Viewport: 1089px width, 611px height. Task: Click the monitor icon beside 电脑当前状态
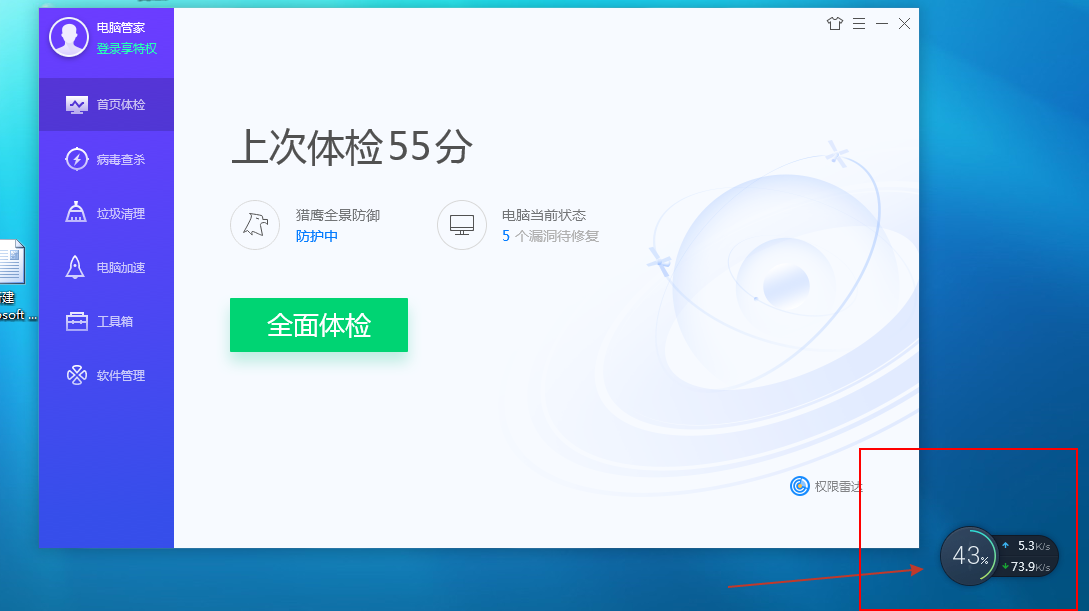(x=461, y=224)
